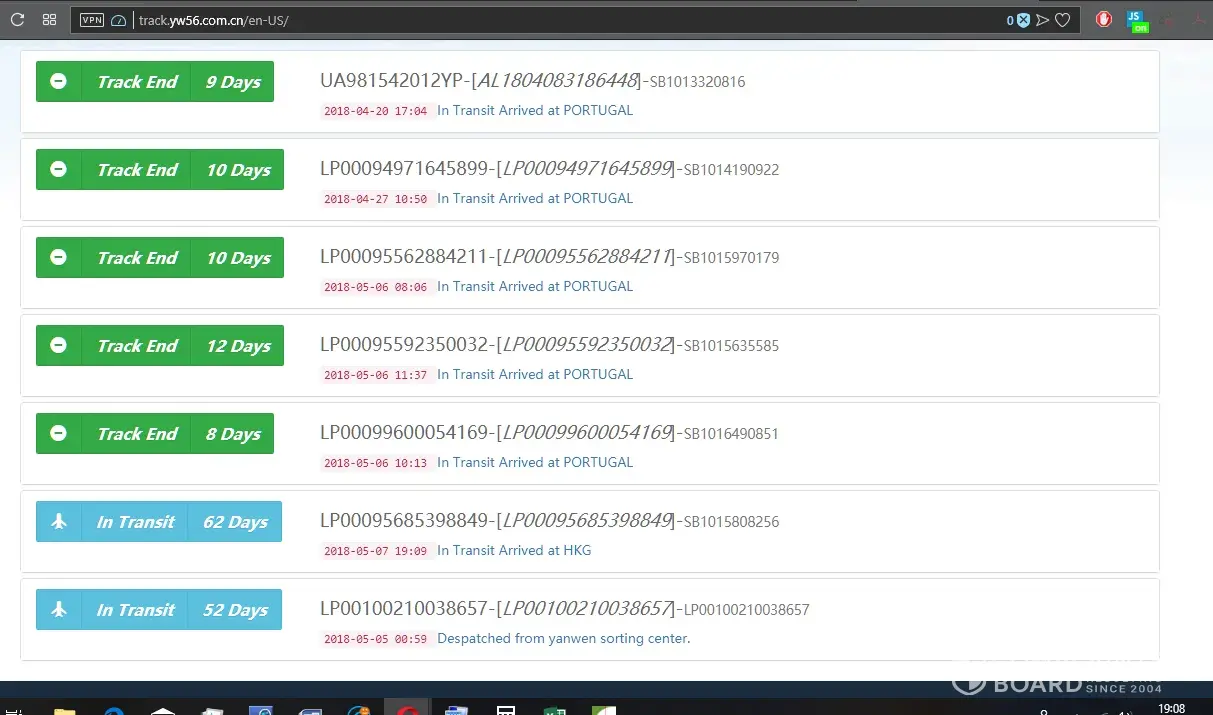This screenshot has height=715, width=1213.
Task: Click minus icon of LP00094971645899 row
Action: pos(59,170)
